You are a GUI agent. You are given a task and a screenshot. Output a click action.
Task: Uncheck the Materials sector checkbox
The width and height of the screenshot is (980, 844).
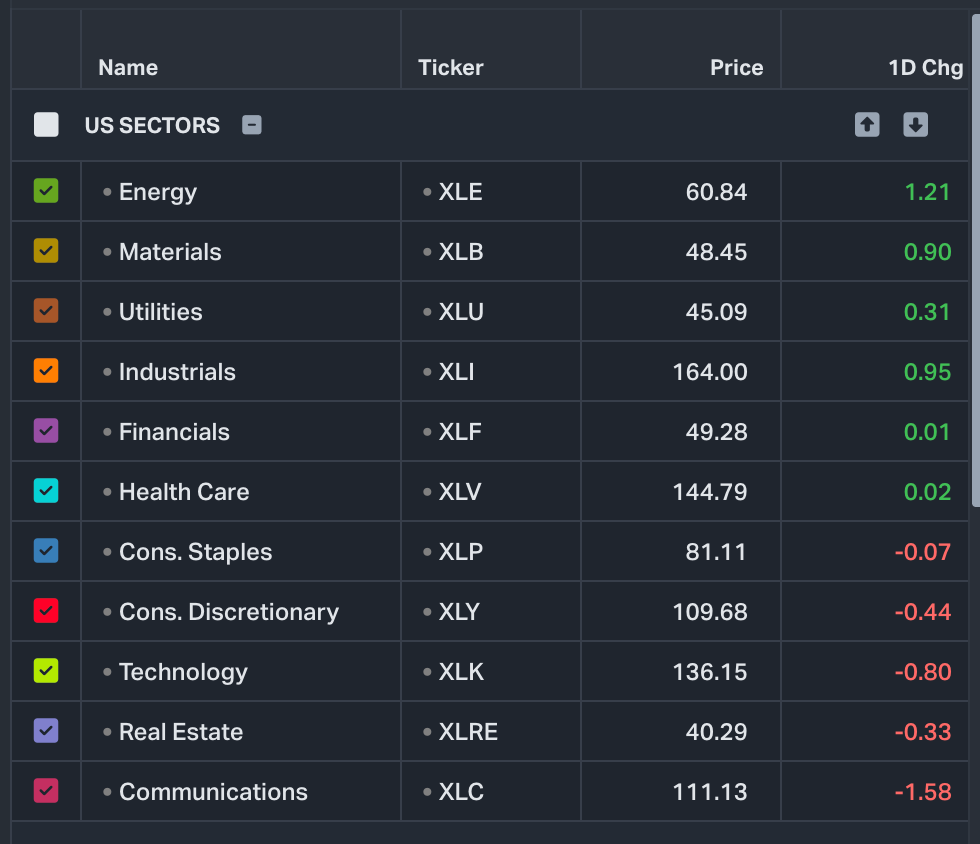click(x=46, y=251)
